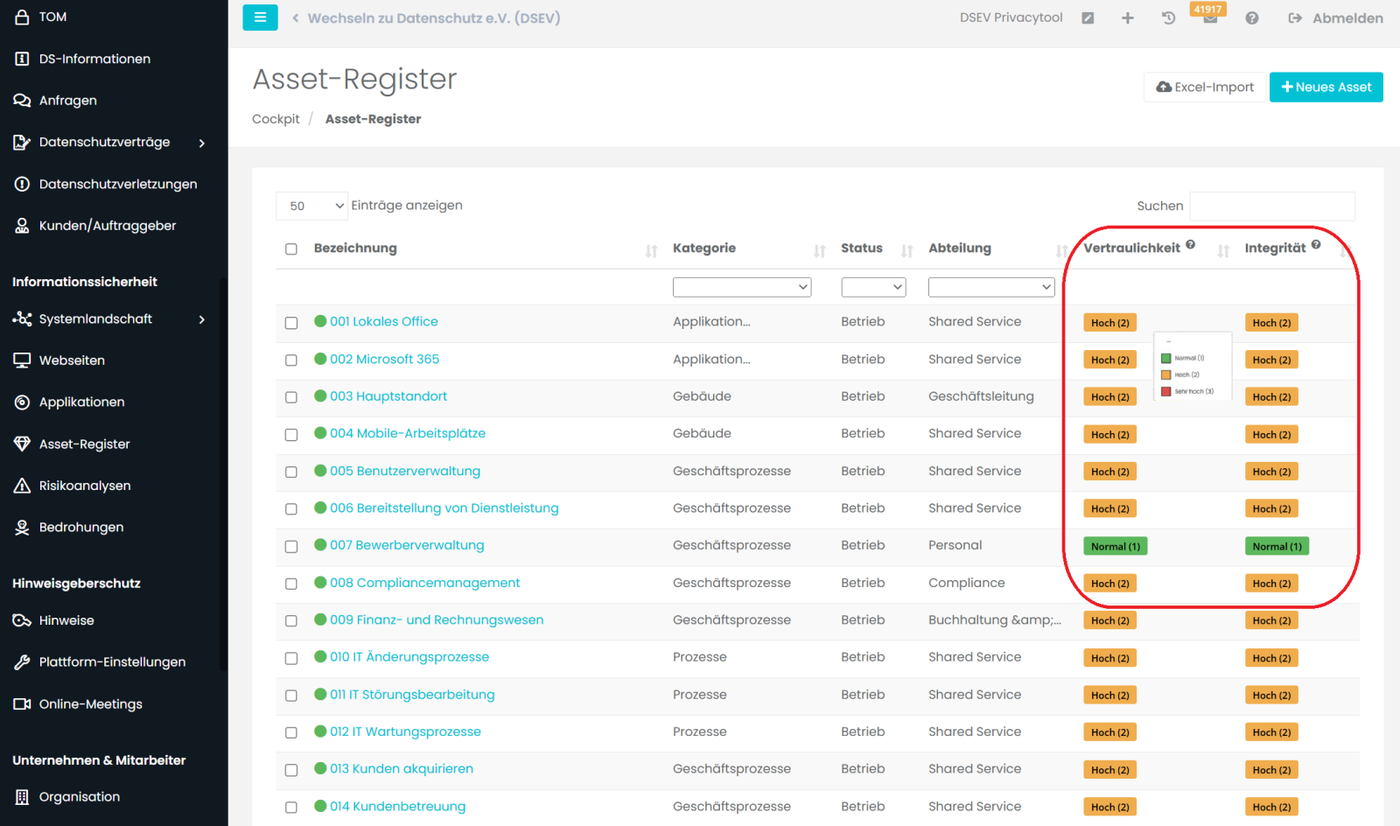Click the Status column sort arrows
Image resolution: width=1400 pixels, height=826 pixels.
coord(907,250)
